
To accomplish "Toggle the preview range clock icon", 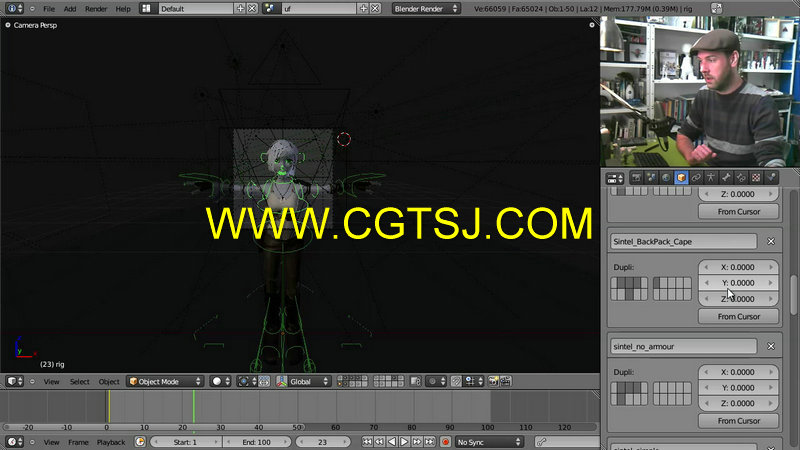I will click(140, 442).
